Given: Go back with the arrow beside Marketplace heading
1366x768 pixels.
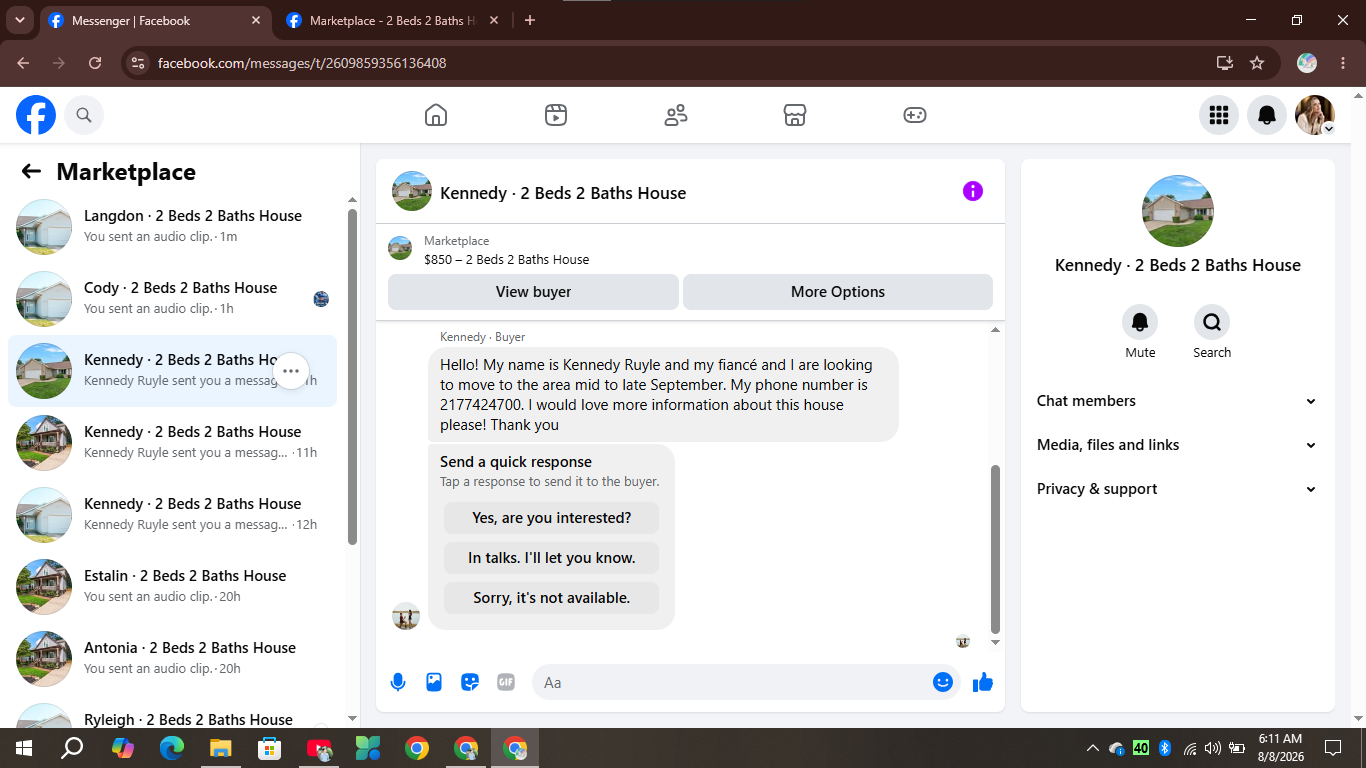Looking at the screenshot, I should (31, 171).
